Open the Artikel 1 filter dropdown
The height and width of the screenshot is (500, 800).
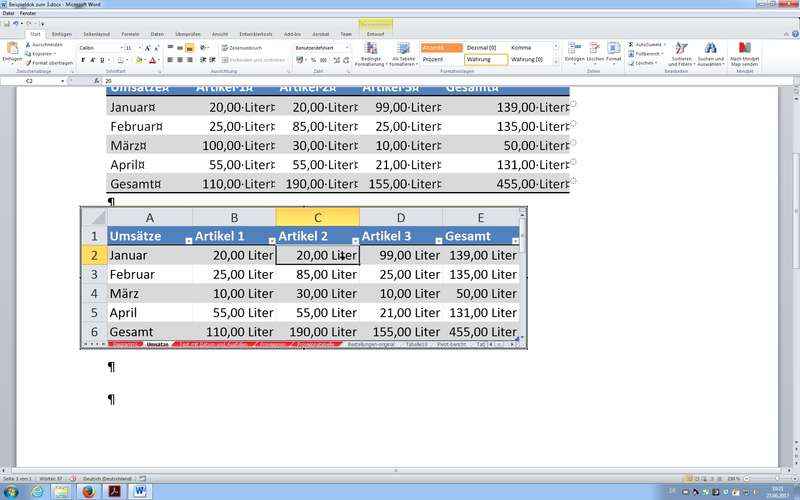pyautogui.click(x=271, y=241)
